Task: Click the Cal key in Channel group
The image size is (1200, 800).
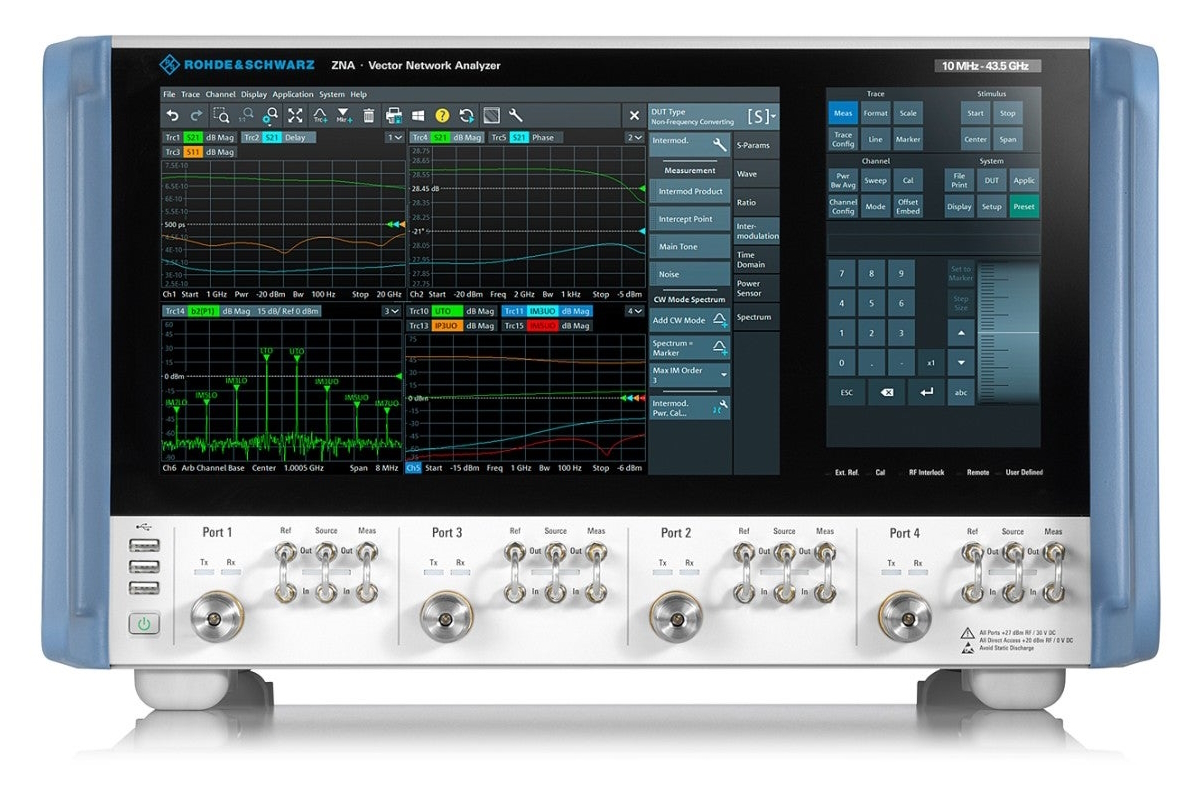Action: click(x=908, y=181)
